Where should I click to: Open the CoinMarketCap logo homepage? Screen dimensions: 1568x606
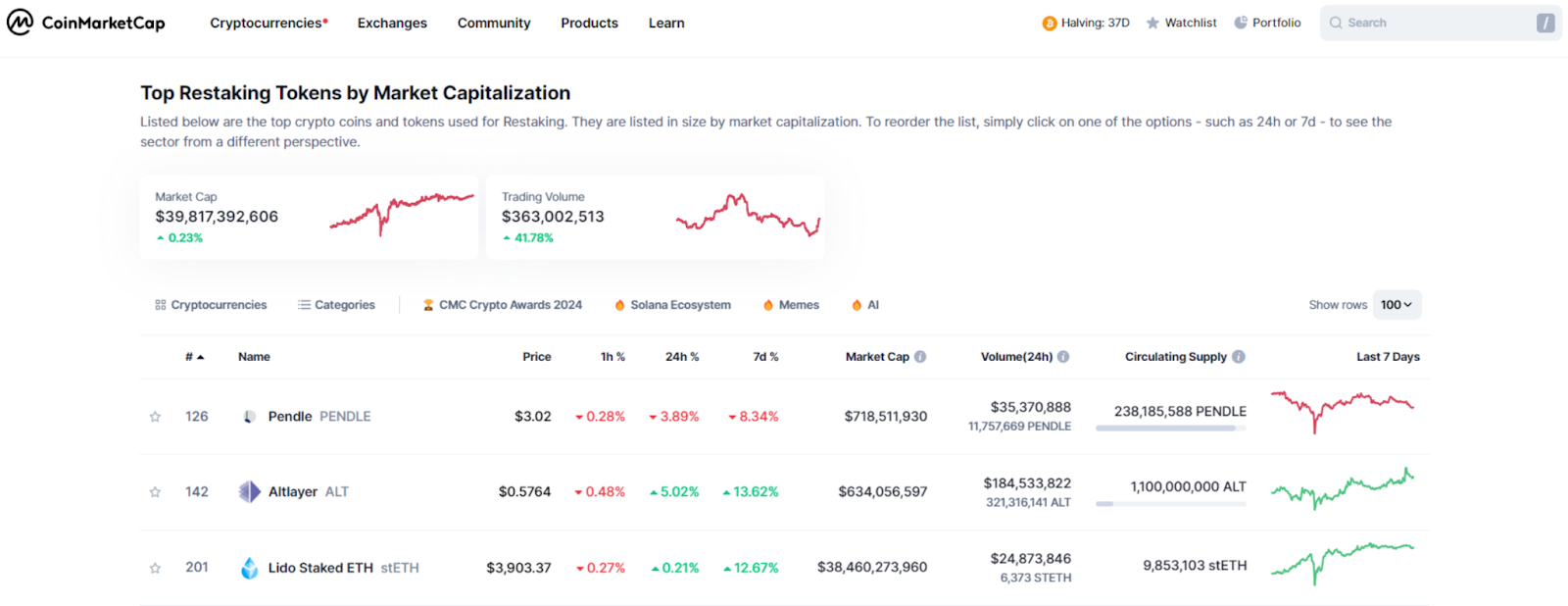[x=86, y=23]
